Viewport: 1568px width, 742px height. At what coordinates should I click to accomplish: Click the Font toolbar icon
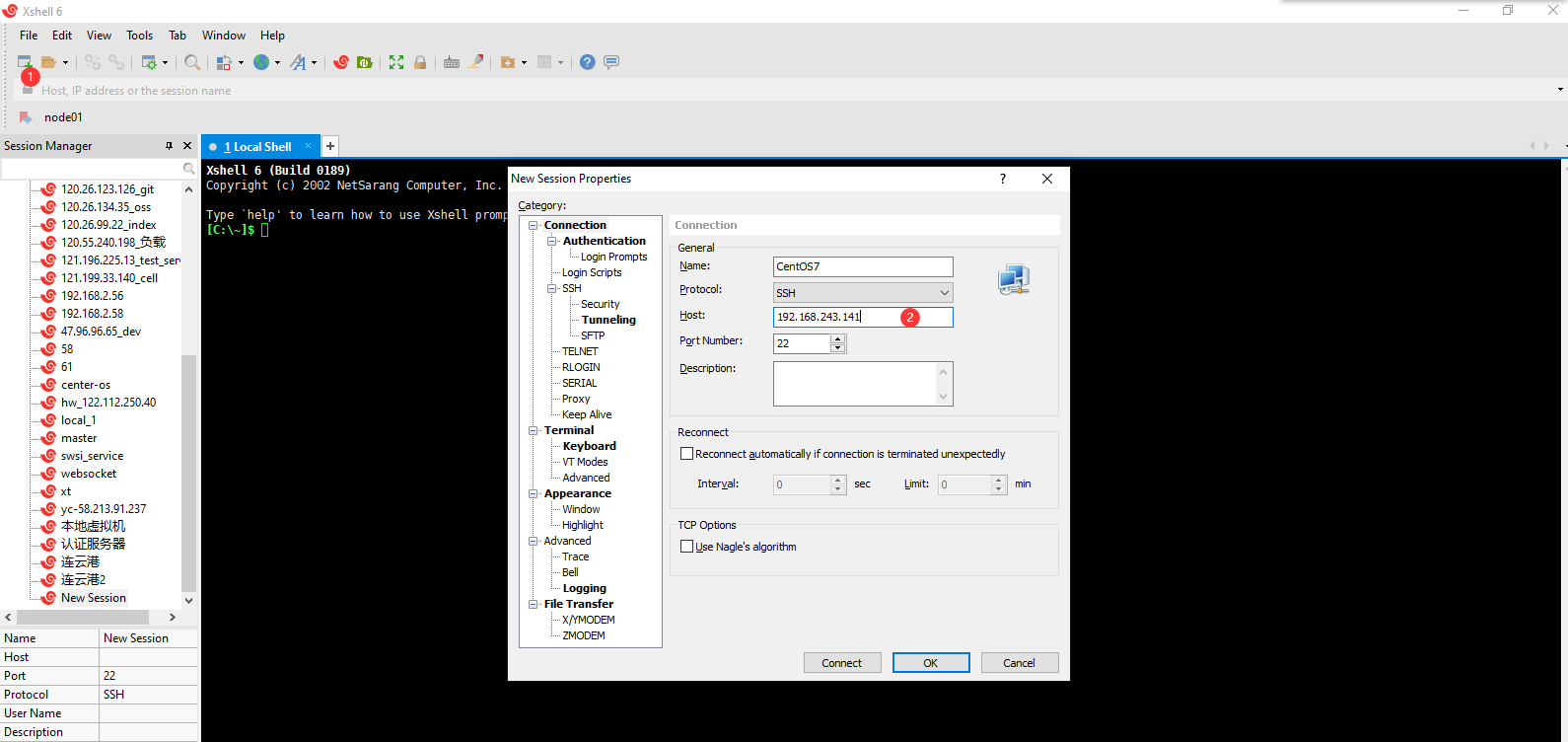click(x=298, y=62)
